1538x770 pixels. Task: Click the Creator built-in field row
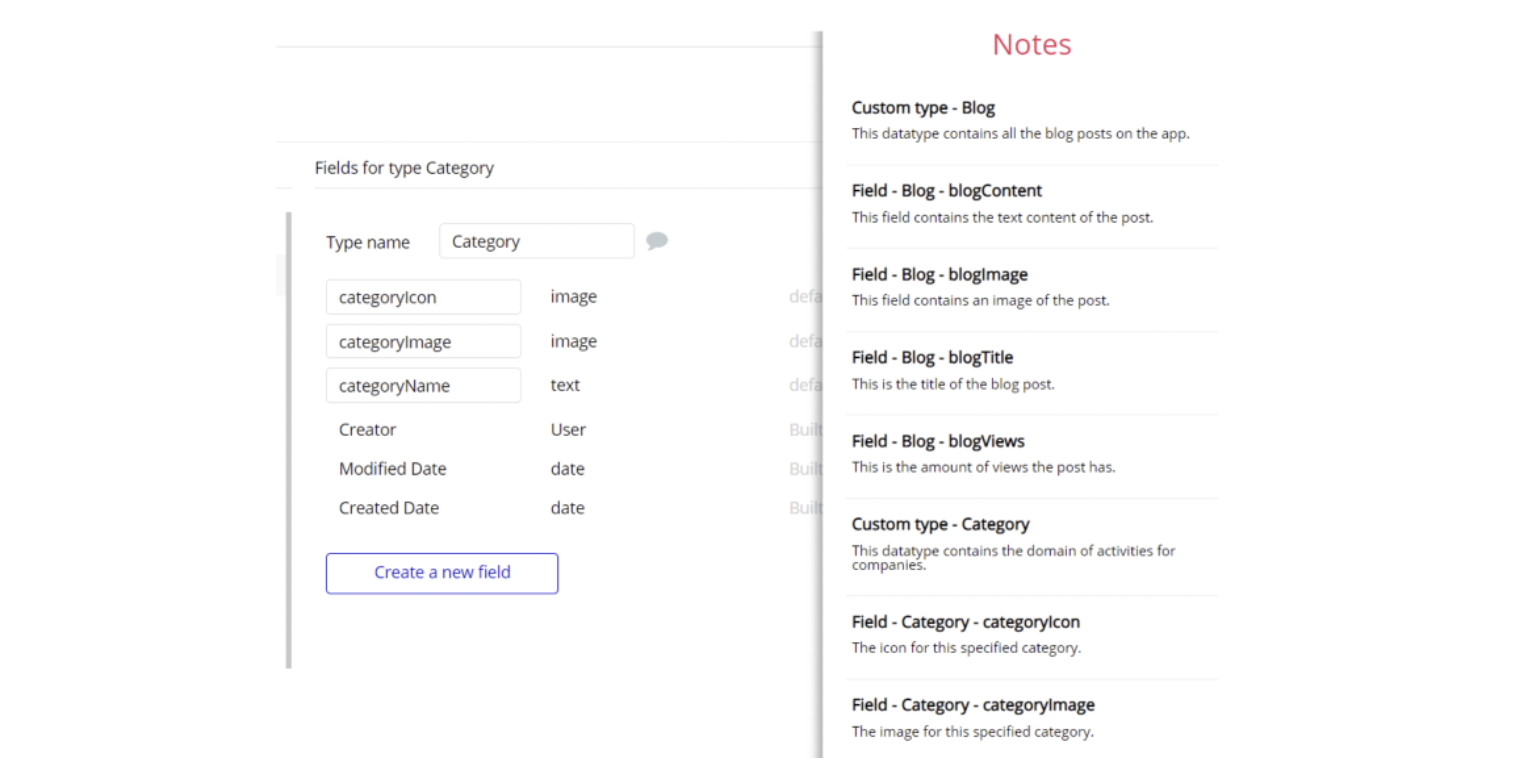click(x=367, y=430)
